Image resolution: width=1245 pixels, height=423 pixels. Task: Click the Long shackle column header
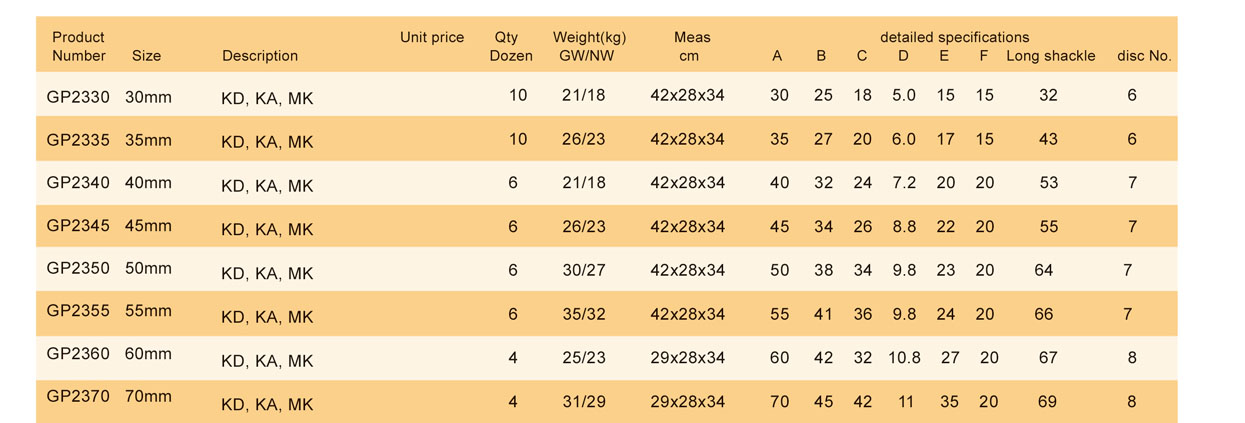pyautogui.click(x=1050, y=56)
